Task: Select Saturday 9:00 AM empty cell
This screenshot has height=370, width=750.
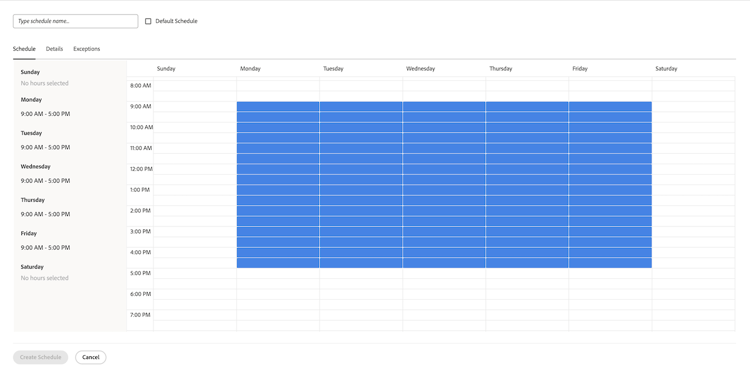Action: (x=694, y=107)
